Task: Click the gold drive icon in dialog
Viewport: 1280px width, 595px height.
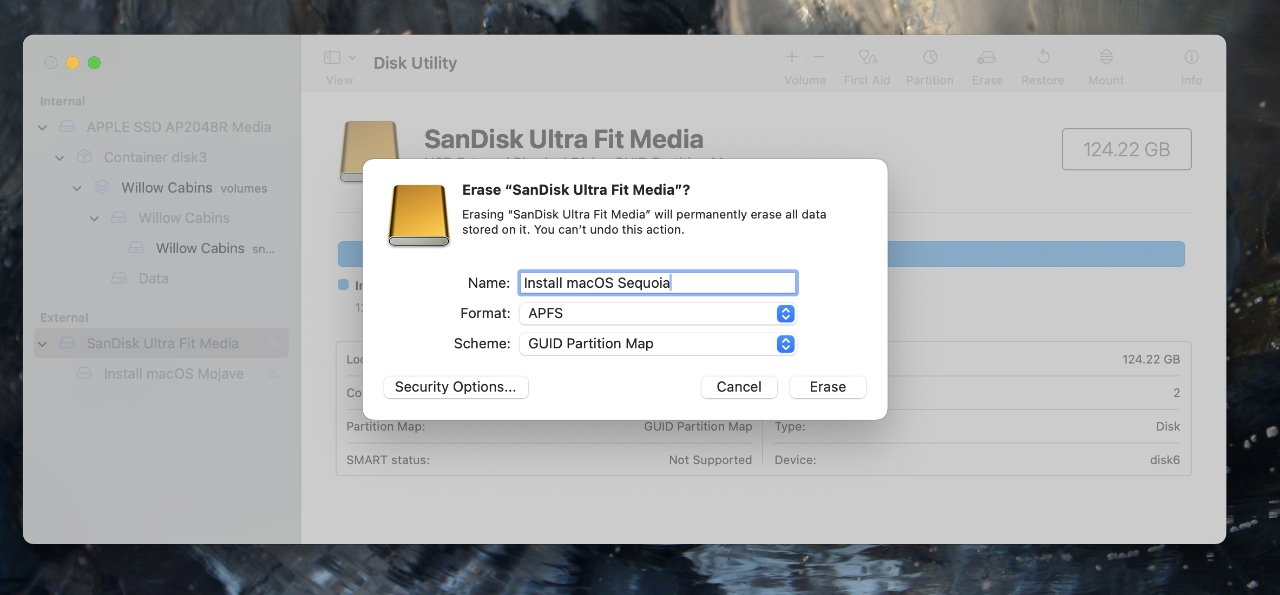Action: pos(418,215)
